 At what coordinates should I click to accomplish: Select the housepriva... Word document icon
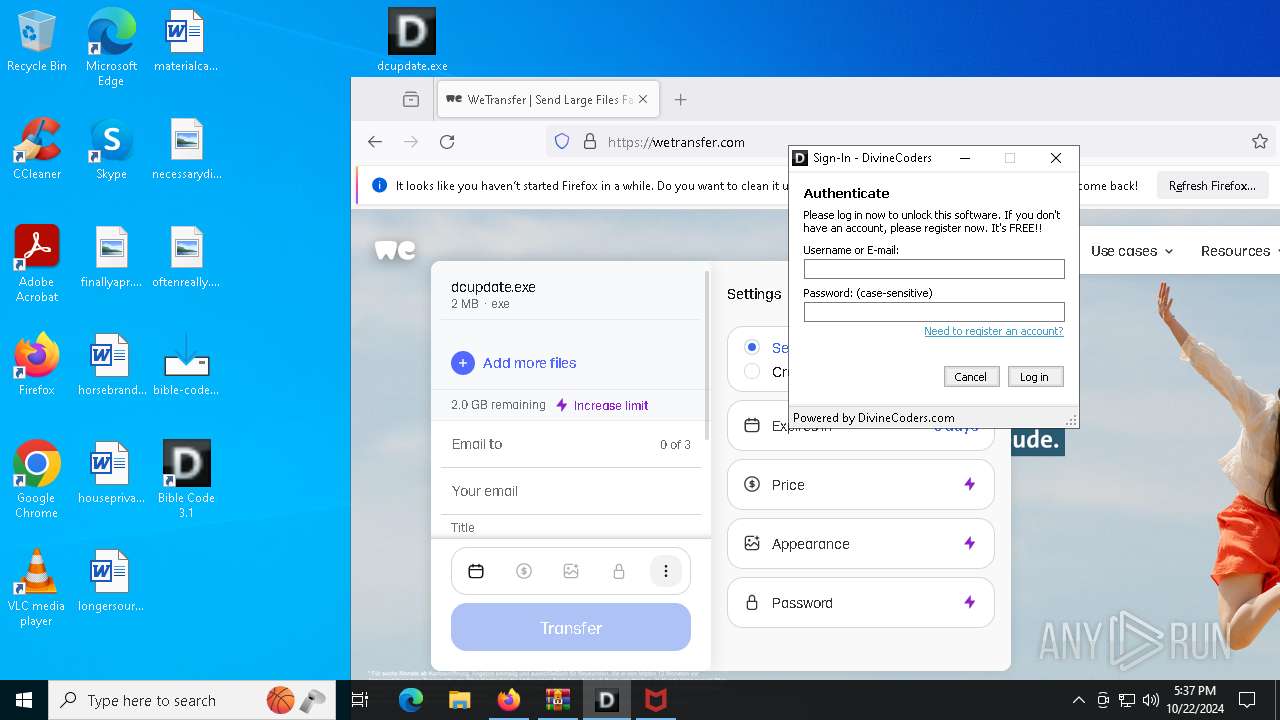[x=111, y=473]
